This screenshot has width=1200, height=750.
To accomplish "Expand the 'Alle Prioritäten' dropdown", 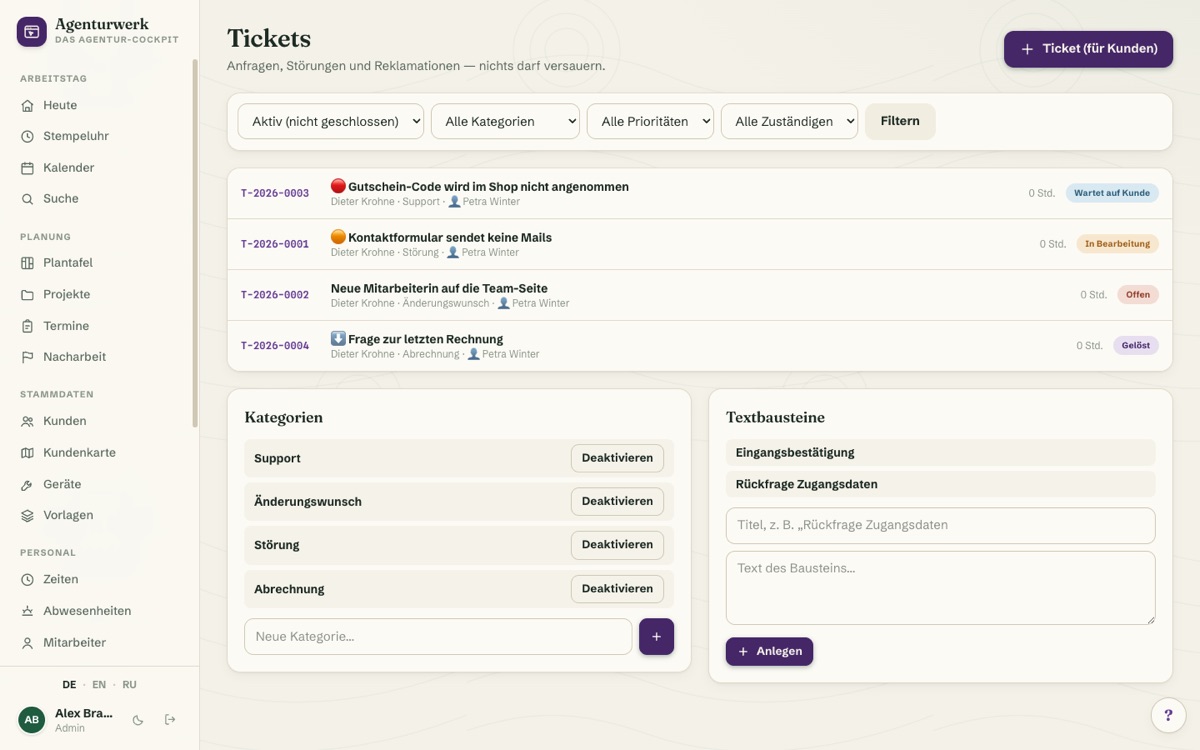I will (x=650, y=121).
